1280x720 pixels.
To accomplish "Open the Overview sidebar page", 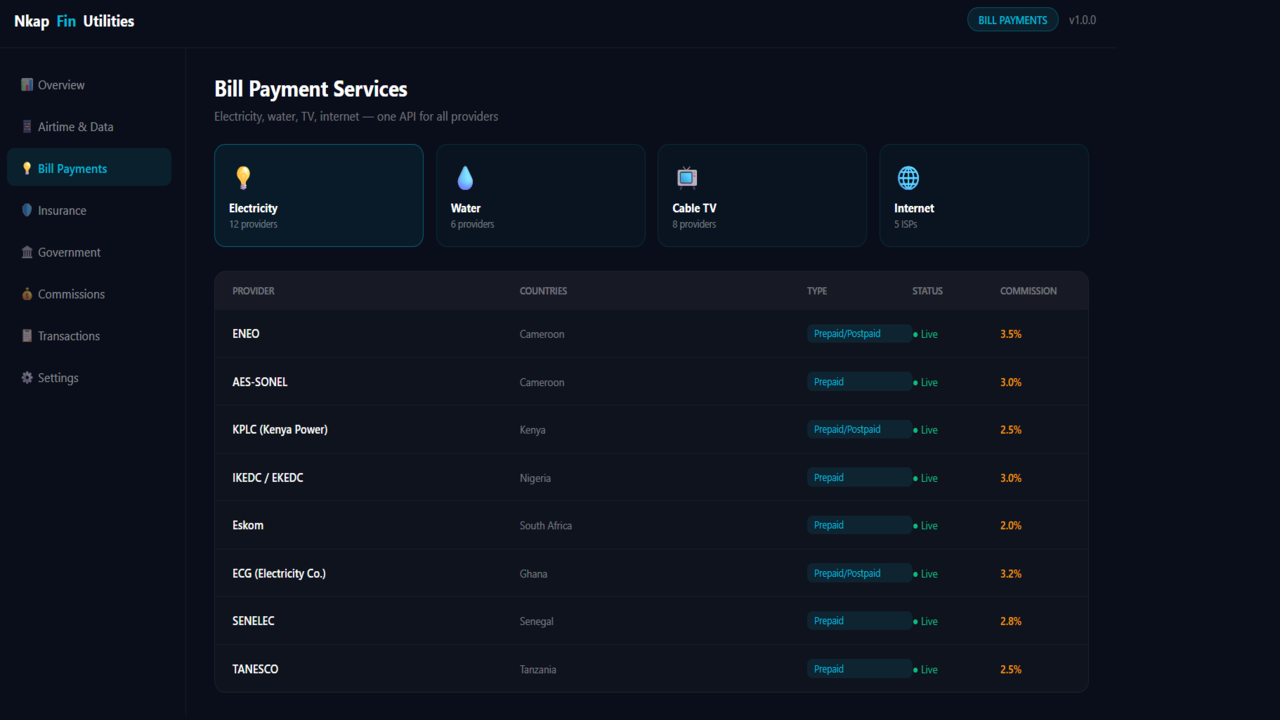I will pos(89,85).
